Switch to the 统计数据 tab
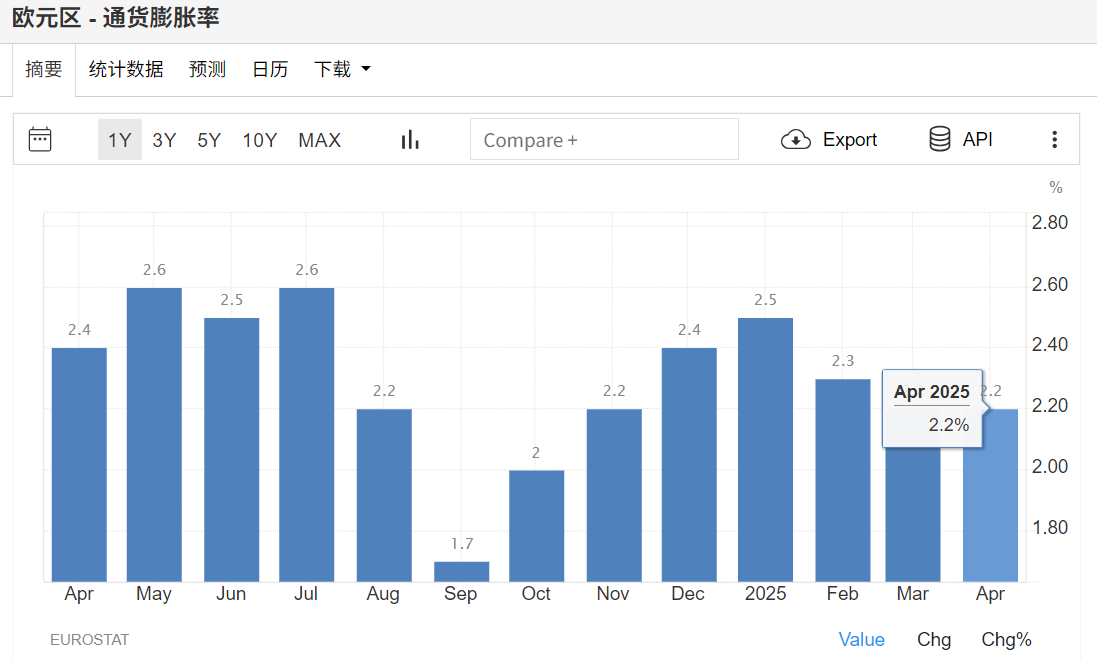The width and height of the screenshot is (1097, 659). point(126,69)
